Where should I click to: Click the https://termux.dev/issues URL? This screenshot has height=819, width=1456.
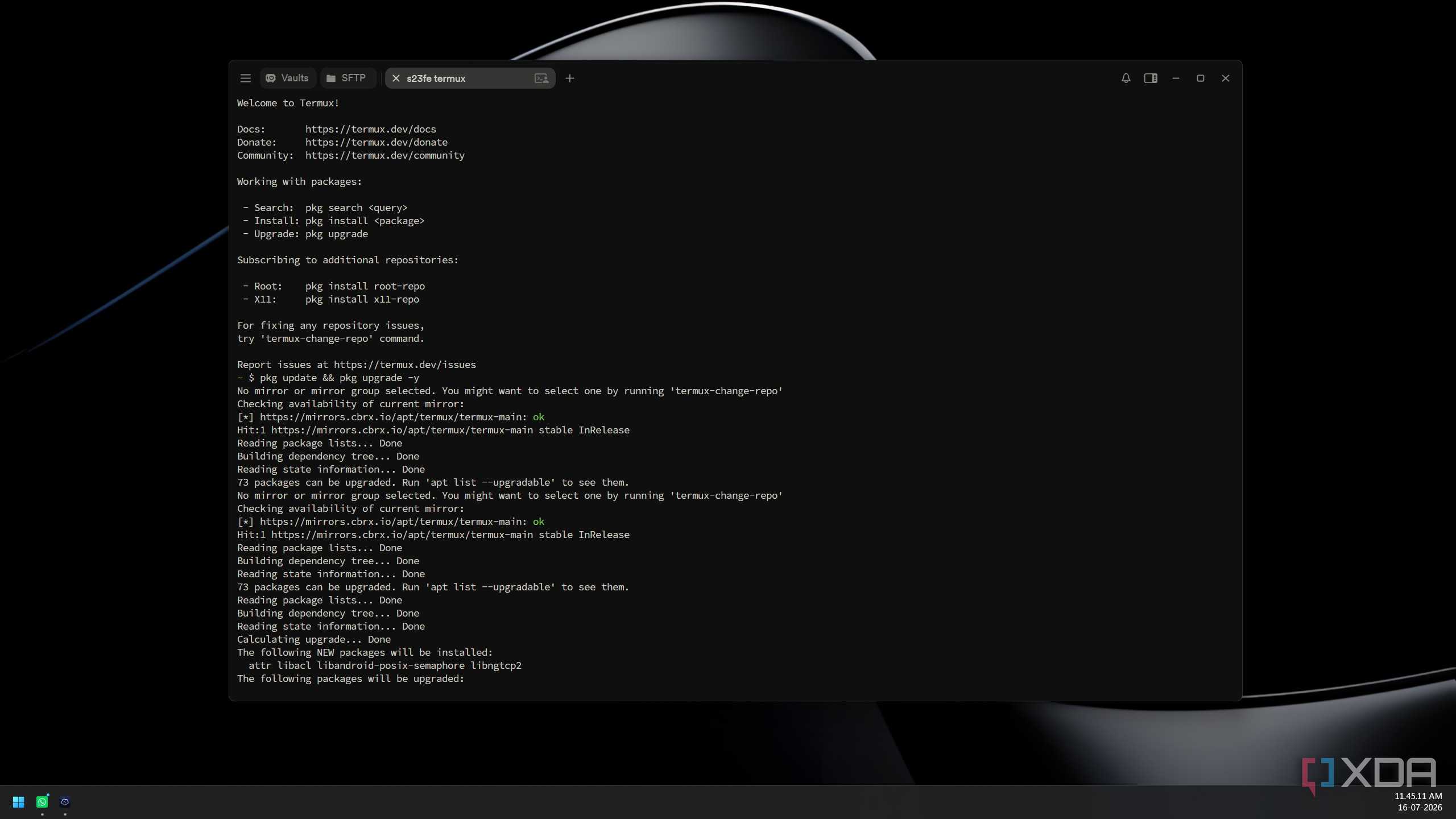coord(405,365)
